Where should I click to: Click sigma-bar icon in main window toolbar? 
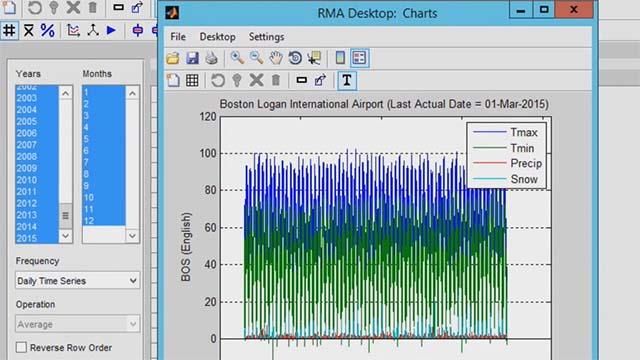pos(29,31)
